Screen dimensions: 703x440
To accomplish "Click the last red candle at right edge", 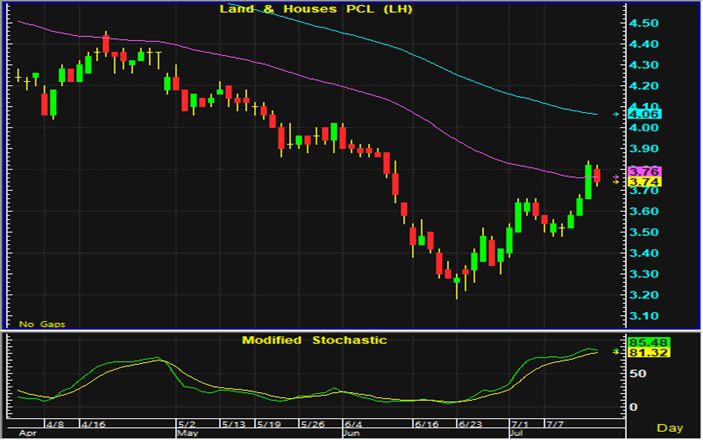I will tap(597, 176).
